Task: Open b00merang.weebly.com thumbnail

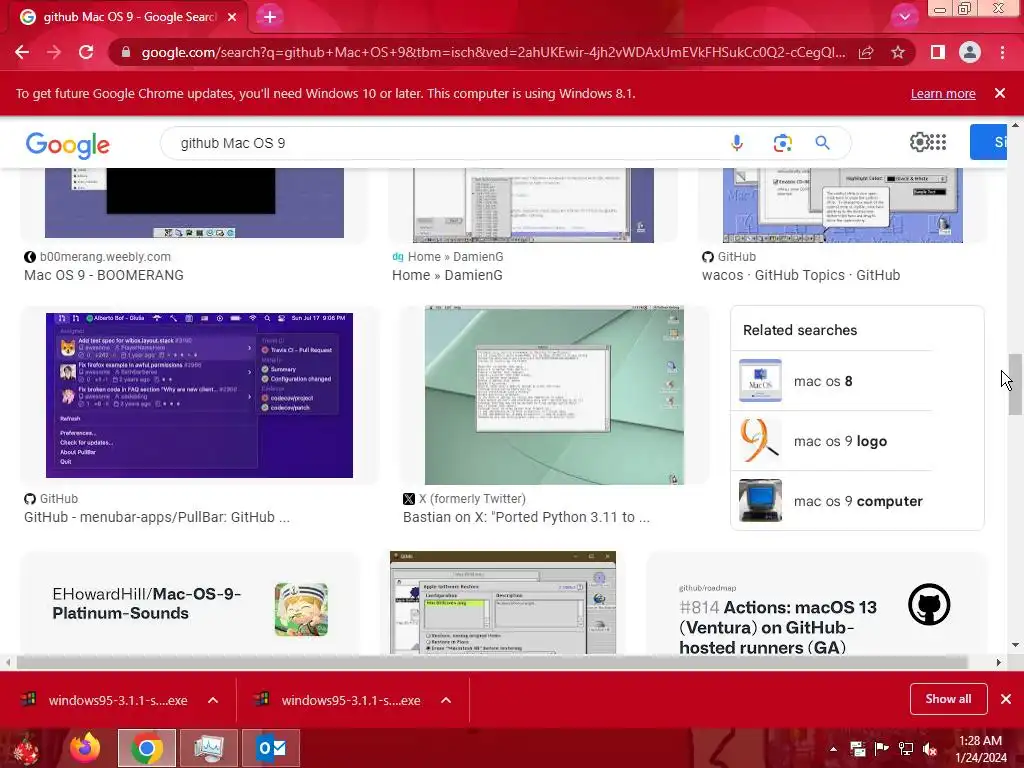Action: [194, 203]
